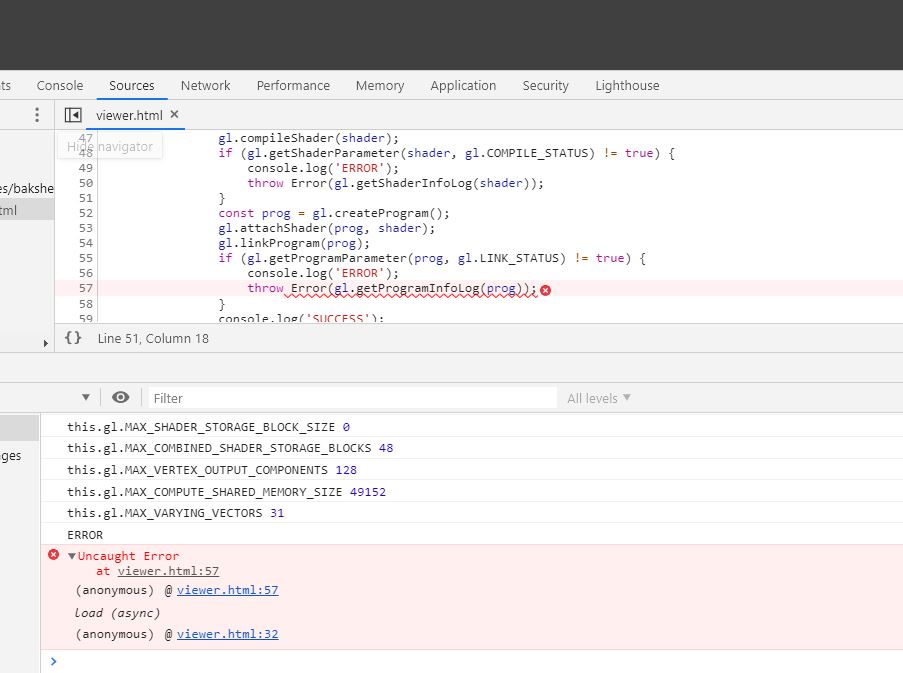
Task: Click the console Filter input field
Action: (350, 398)
